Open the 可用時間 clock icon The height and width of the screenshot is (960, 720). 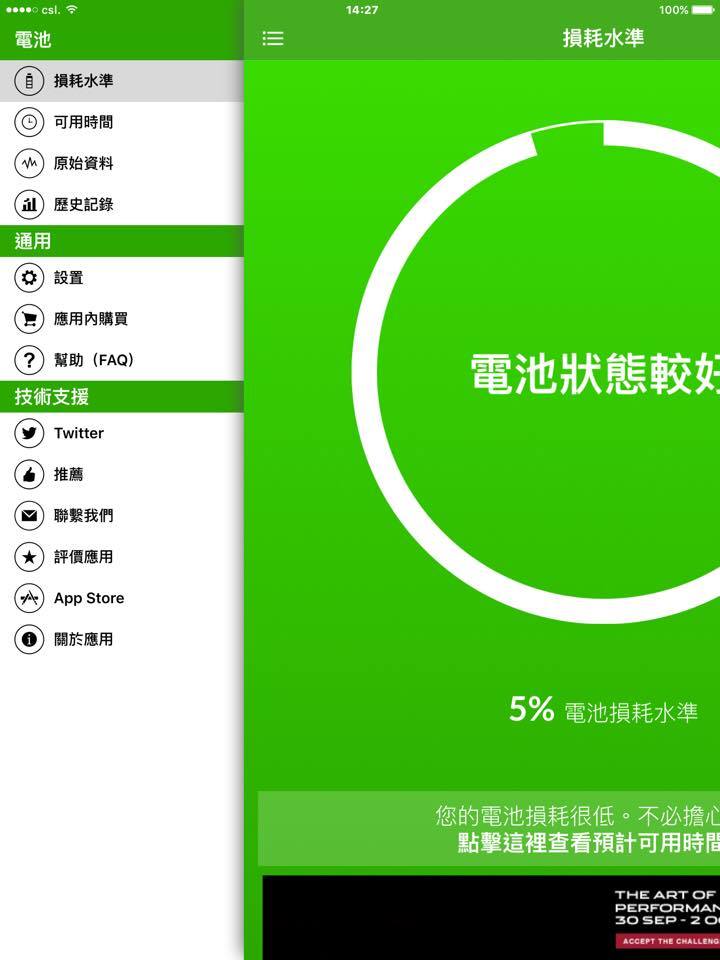(29, 122)
